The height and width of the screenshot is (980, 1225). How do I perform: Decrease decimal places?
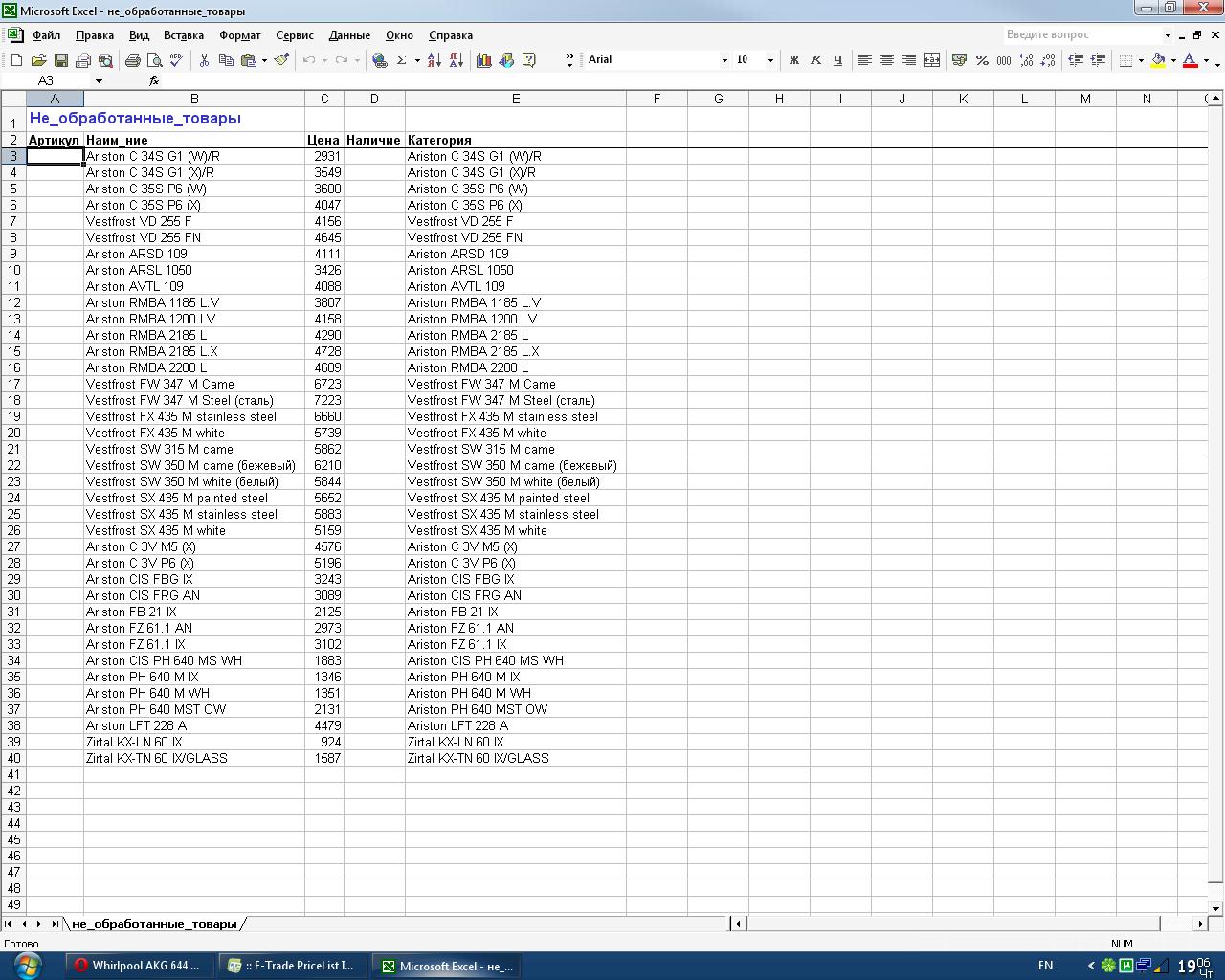[1048, 60]
